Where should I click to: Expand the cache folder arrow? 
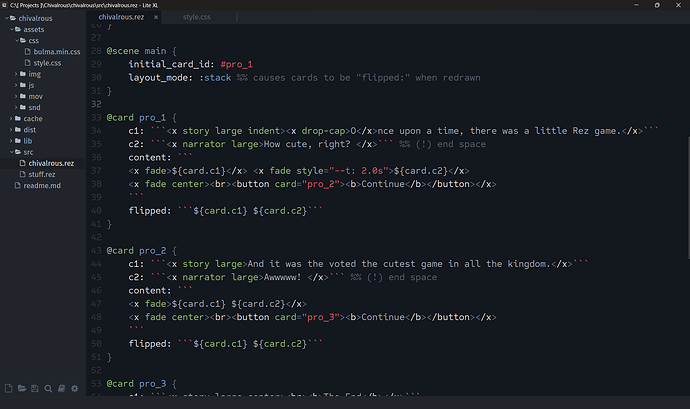tap(11, 118)
